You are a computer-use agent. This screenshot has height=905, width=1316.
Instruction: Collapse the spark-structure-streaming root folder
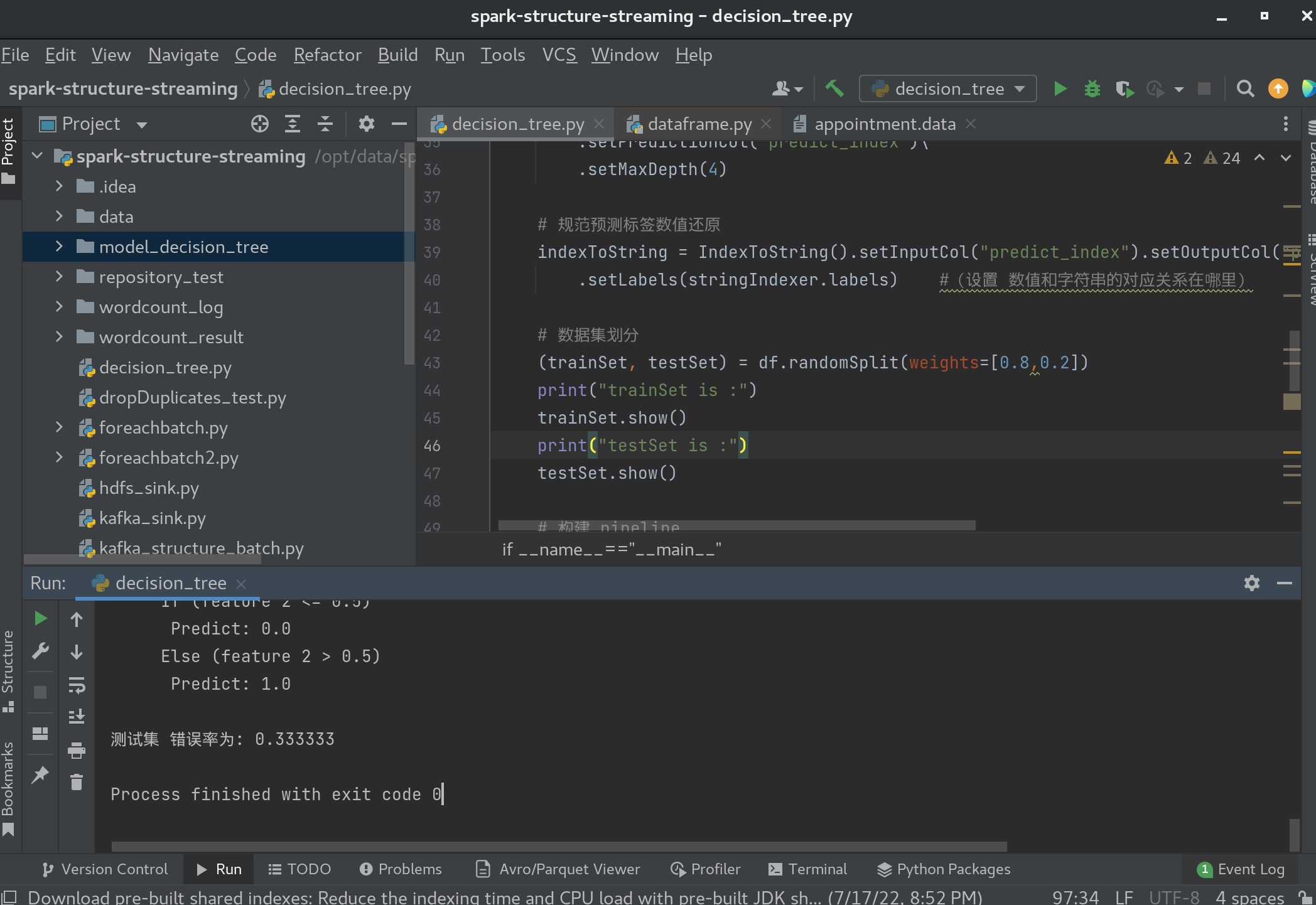tap(37, 156)
